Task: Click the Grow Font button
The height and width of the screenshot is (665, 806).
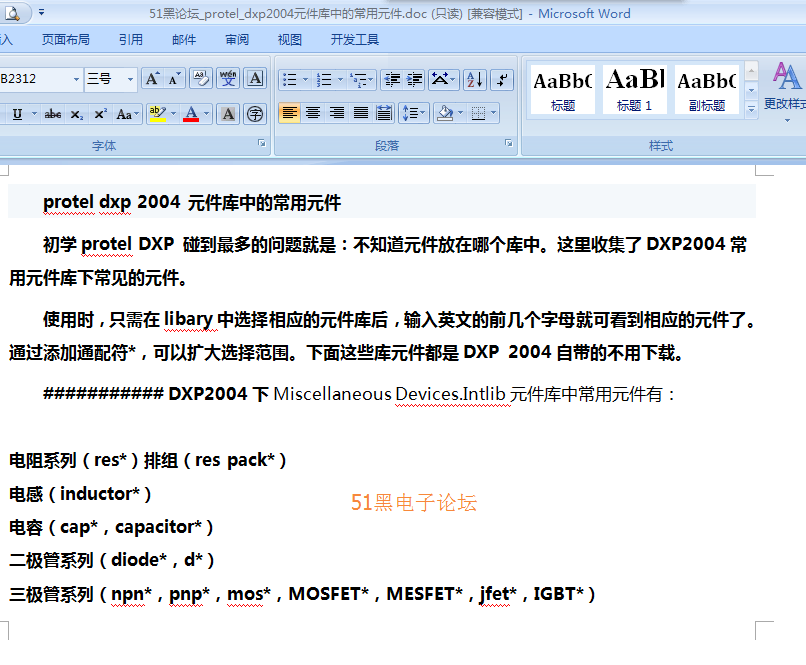Action: [152, 79]
